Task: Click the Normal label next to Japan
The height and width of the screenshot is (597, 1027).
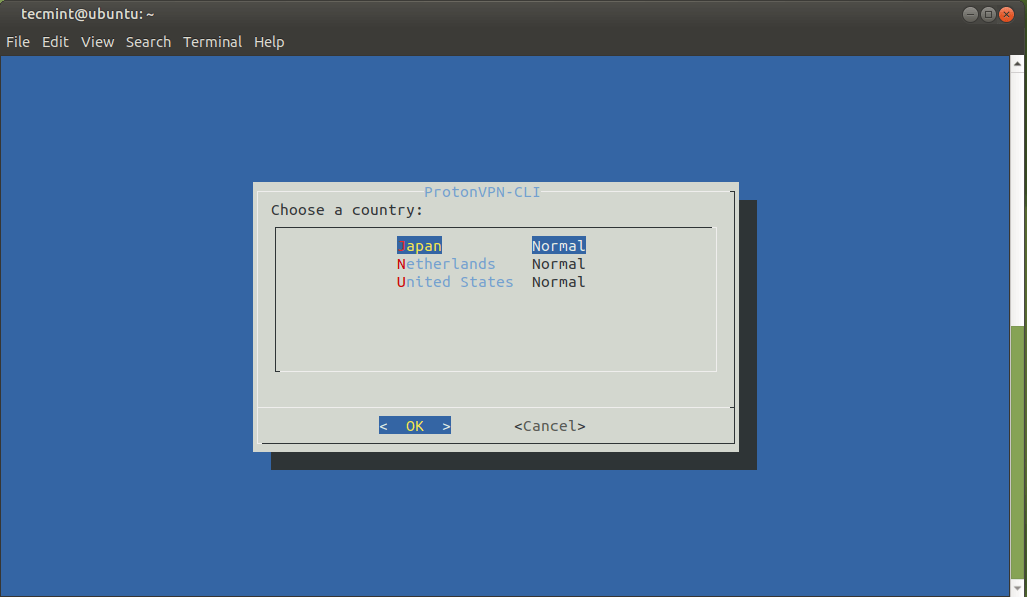Action: tap(559, 246)
